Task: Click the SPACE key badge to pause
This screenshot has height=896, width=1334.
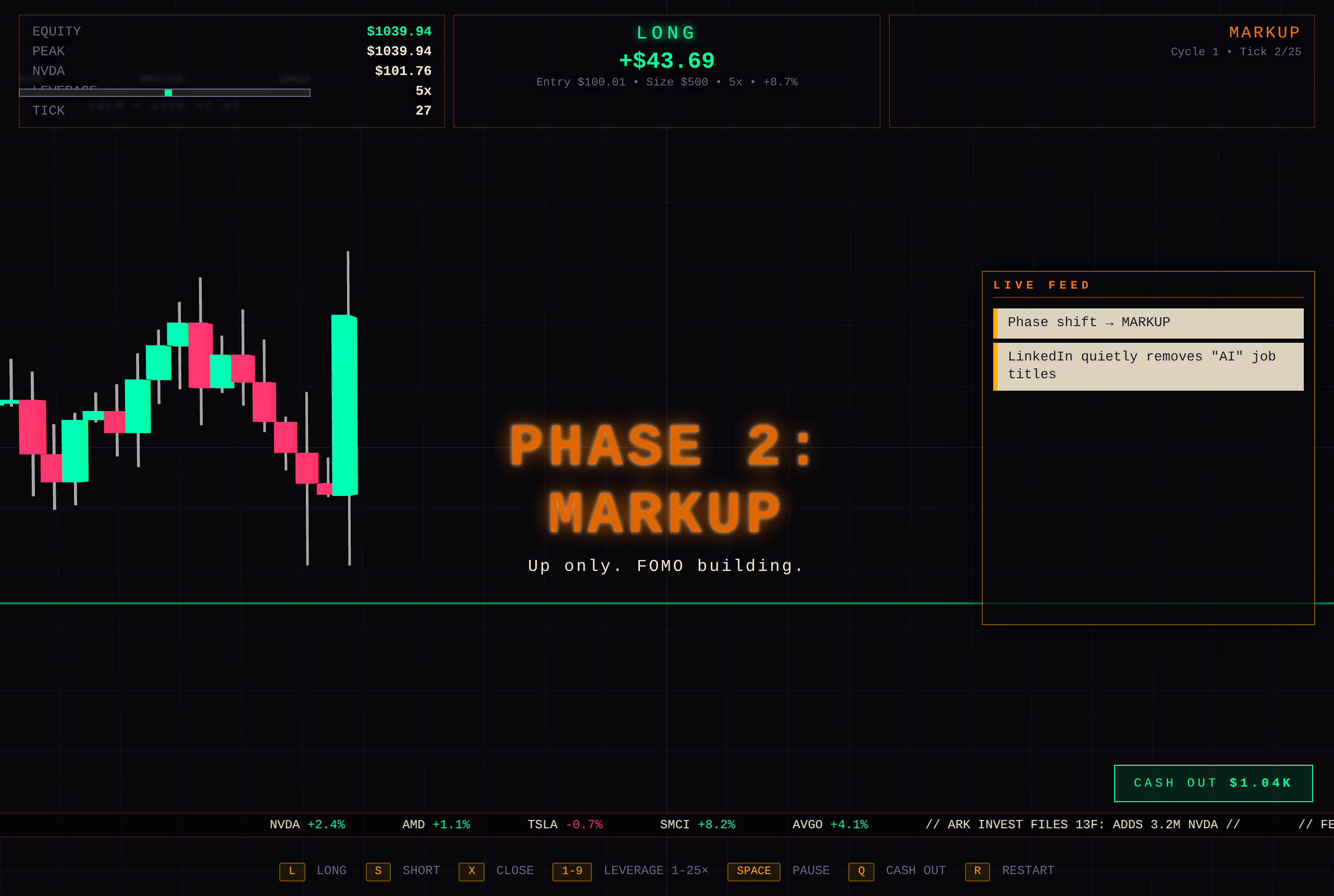Action: (x=754, y=872)
